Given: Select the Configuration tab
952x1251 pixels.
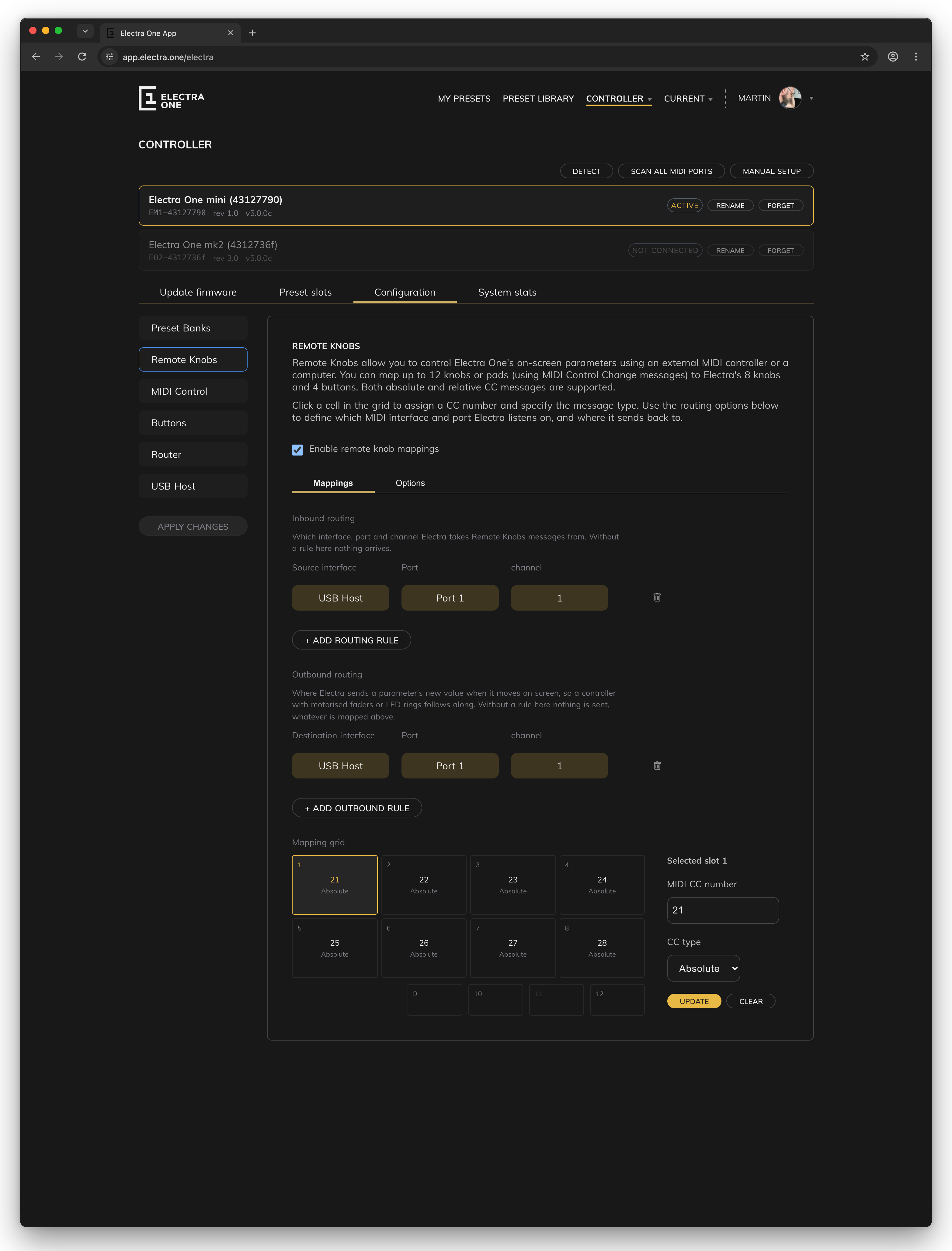Looking at the screenshot, I should (405, 292).
